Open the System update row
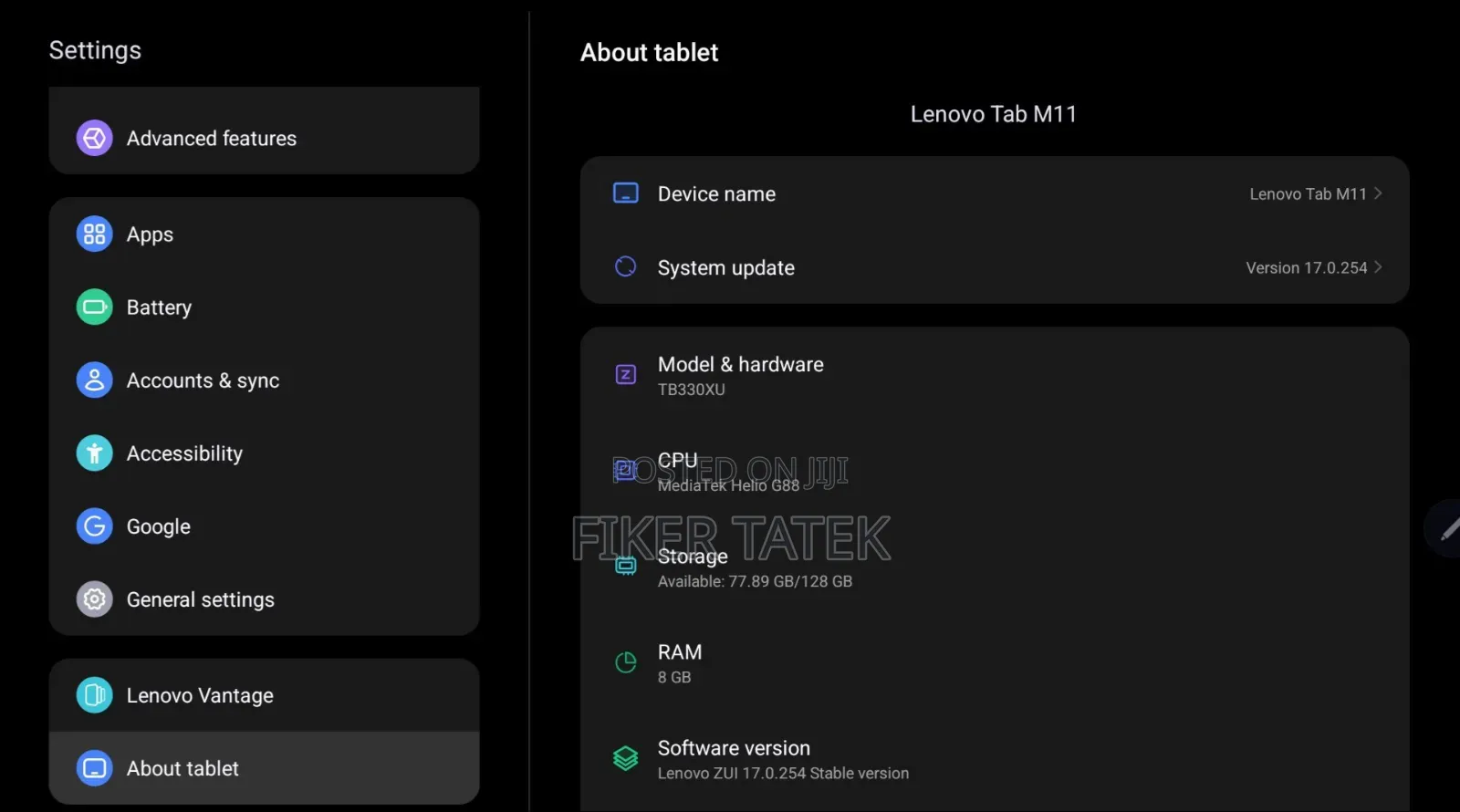 tap(995, 267)
